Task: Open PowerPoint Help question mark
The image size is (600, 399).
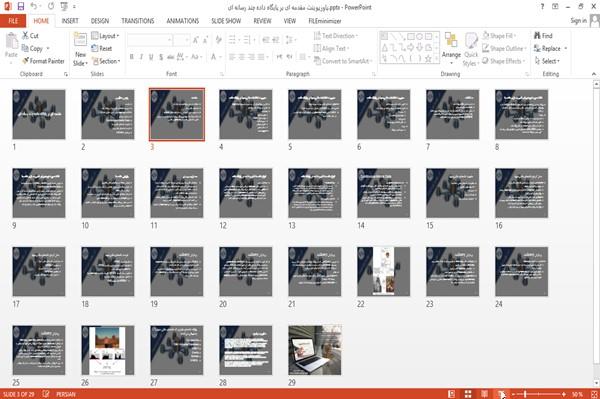Action: (542, 7)
